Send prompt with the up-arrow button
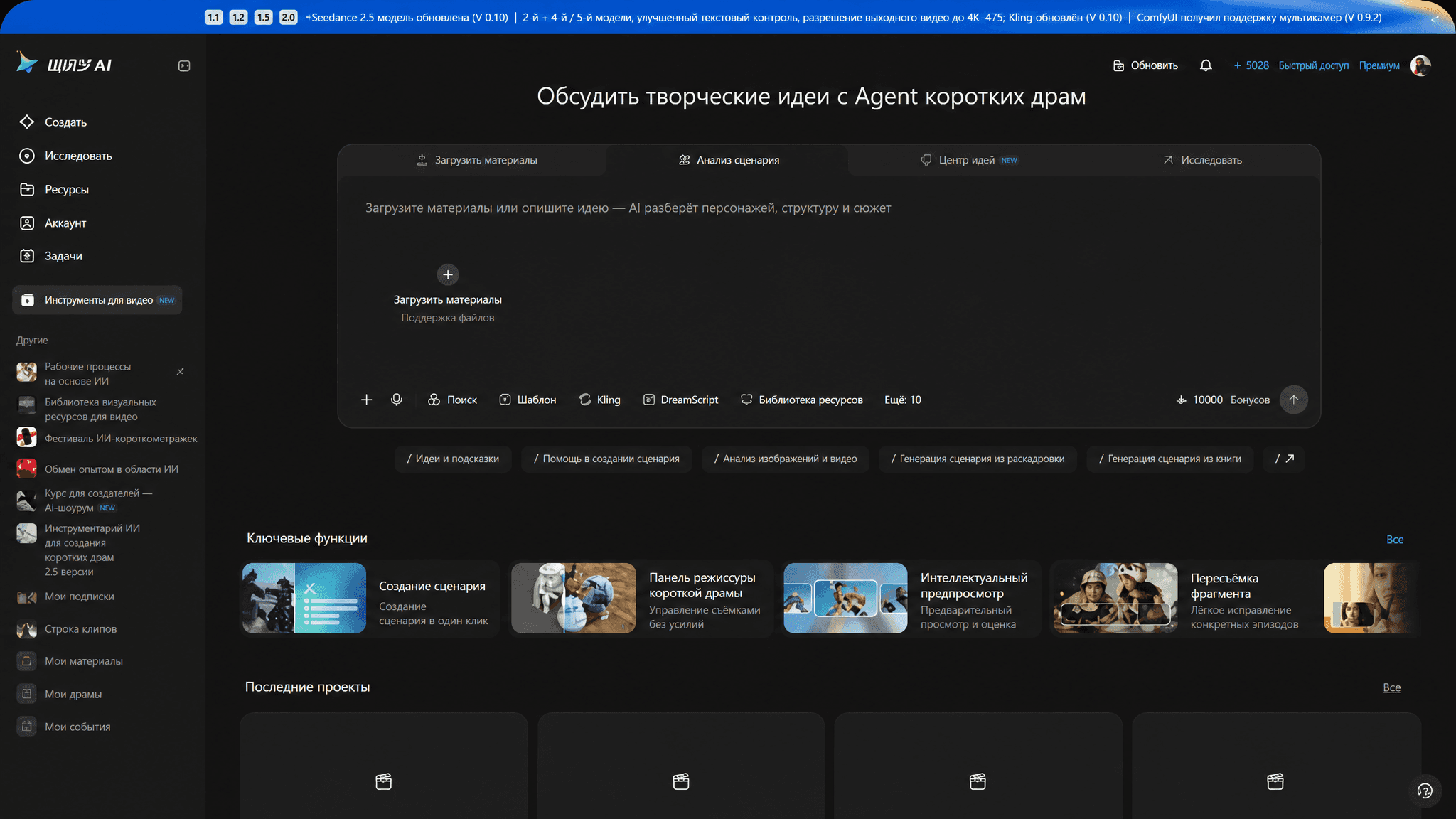Screen dimensions: 1456x819 (x=1294, y=400)
